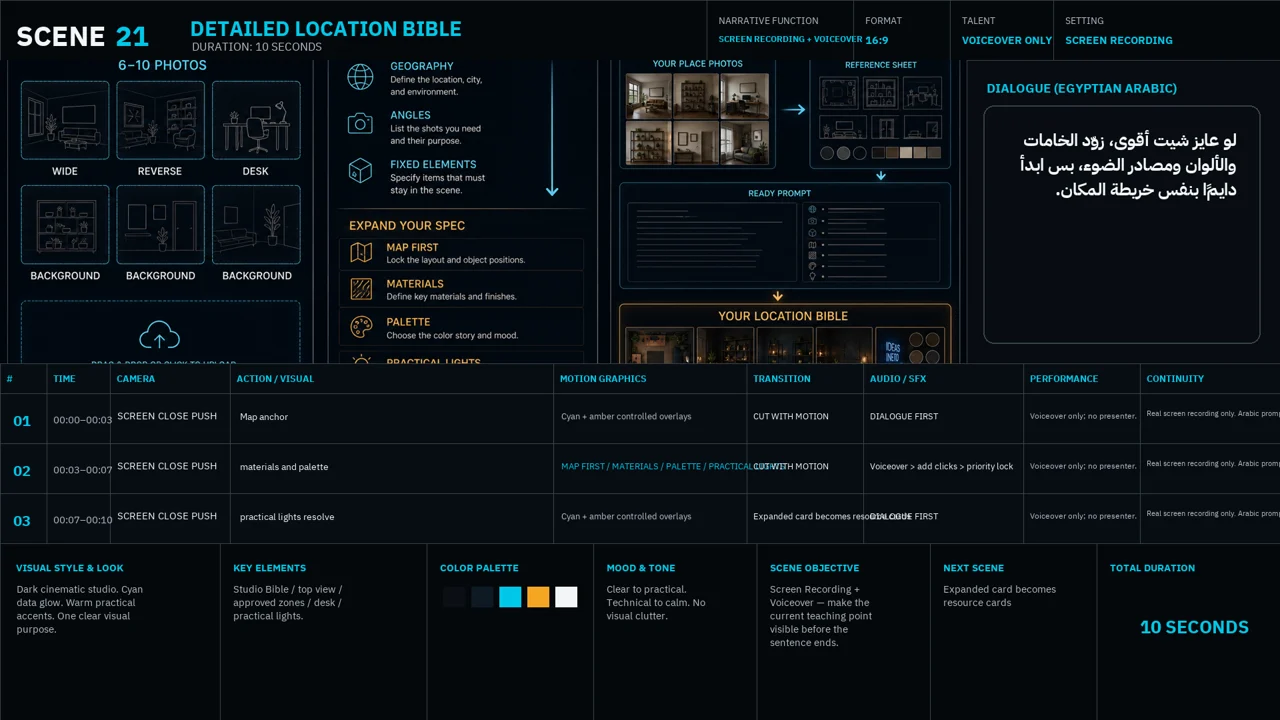Expand the Map First spec row

(x=461, y=253)
